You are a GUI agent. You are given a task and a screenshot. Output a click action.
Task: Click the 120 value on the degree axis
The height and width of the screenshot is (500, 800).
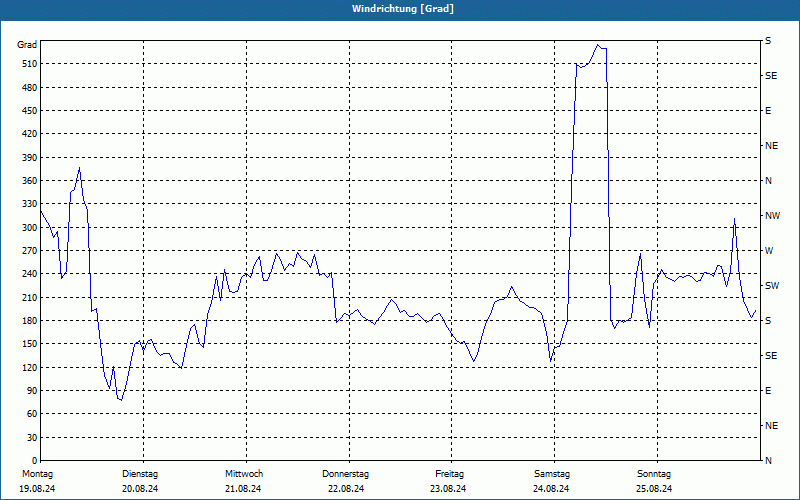point(30,367)
